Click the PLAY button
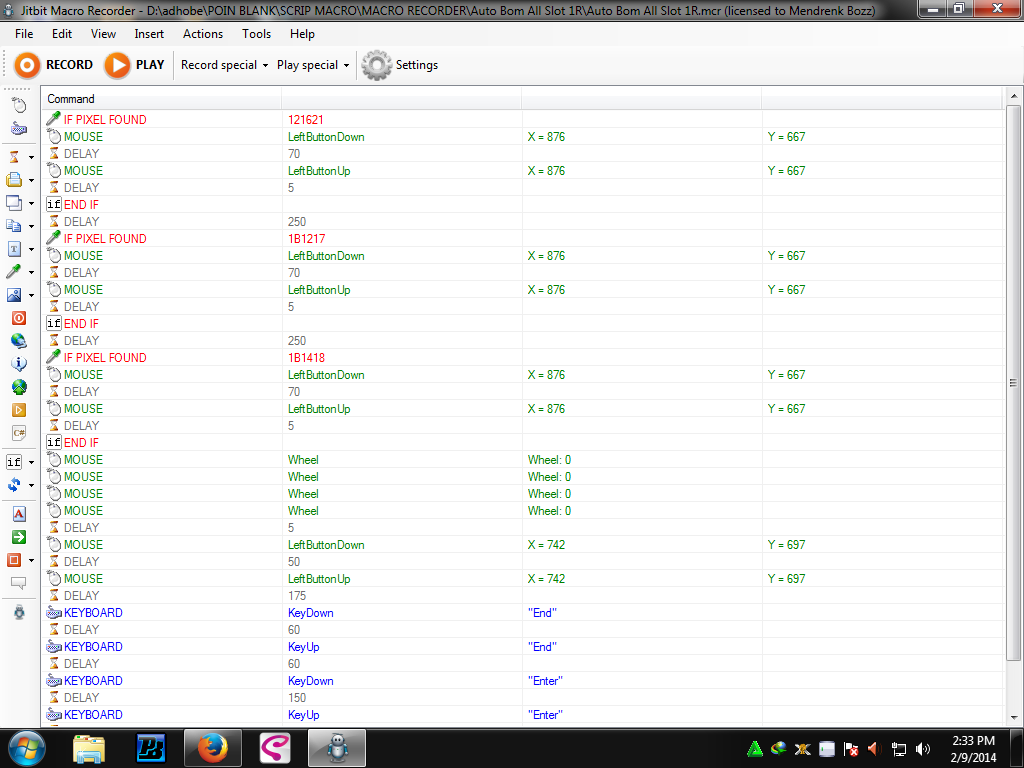 pyautogui.click(x=135, y=65)
